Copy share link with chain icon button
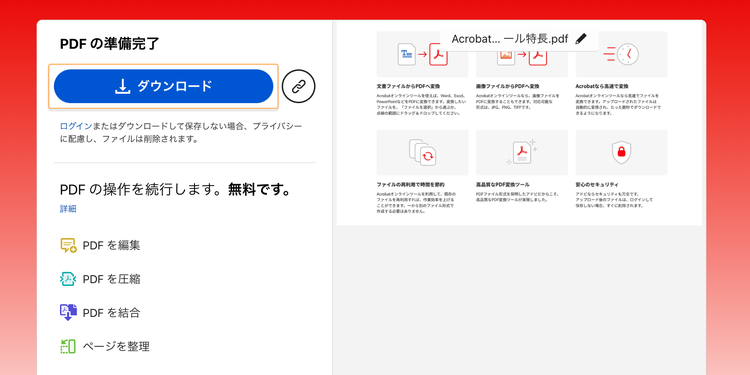Viewport: 750px width, 375px height. [x=298, y=86]
